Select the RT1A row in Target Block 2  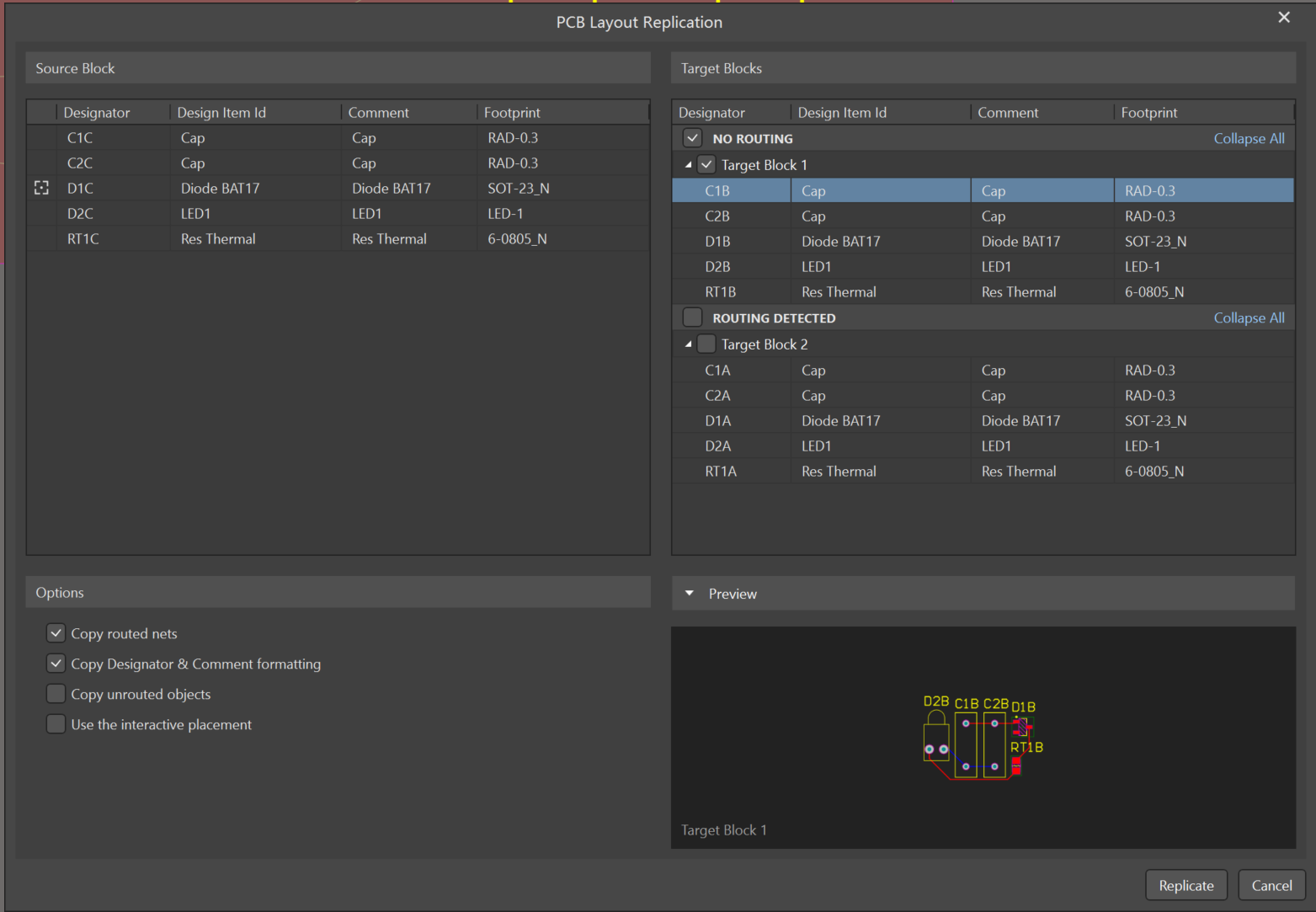pyautogui.click(x=721, y=472)
